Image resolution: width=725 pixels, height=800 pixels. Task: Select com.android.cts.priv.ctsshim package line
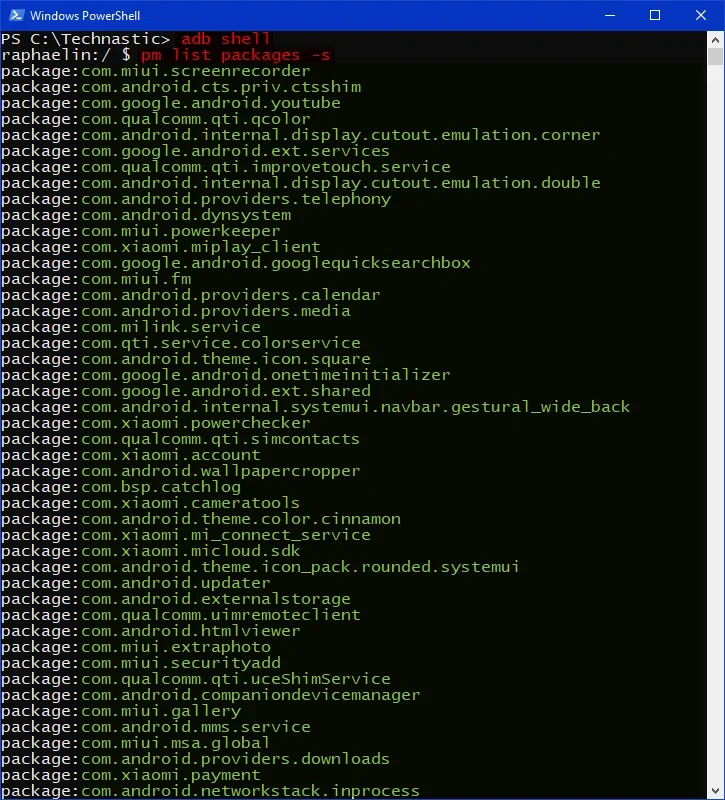coord(181,87)
